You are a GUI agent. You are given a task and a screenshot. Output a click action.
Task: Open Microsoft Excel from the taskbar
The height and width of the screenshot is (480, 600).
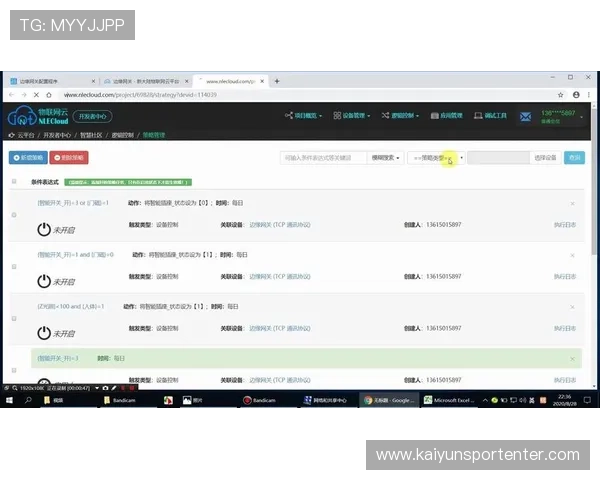tap(450, 400)
